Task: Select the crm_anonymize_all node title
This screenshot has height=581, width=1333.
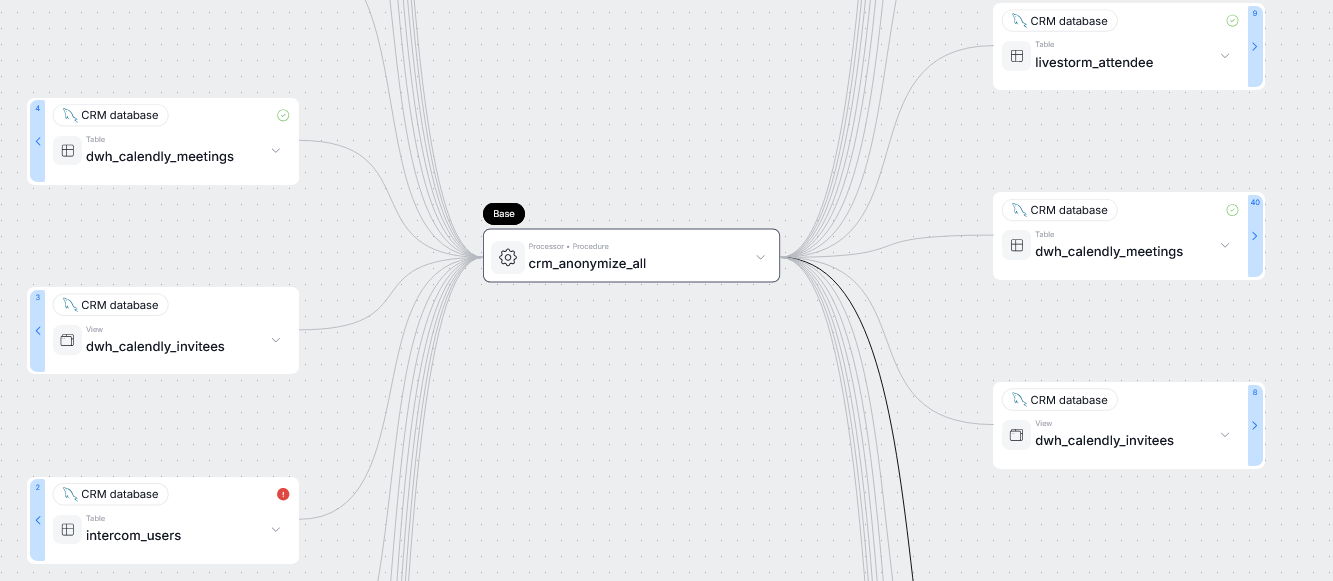Action: (587, 264)
